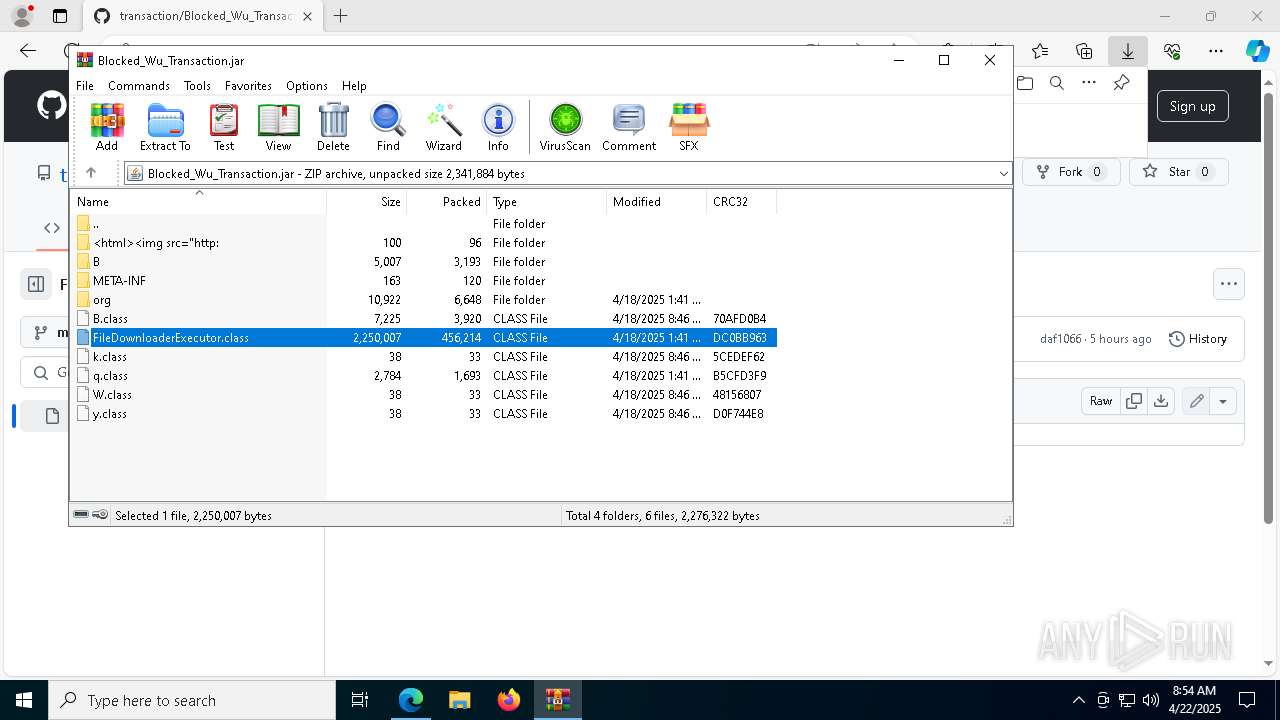1280x720 pixels.
Task: Click the drive icon in status bar
Action: tap(81, 515)
